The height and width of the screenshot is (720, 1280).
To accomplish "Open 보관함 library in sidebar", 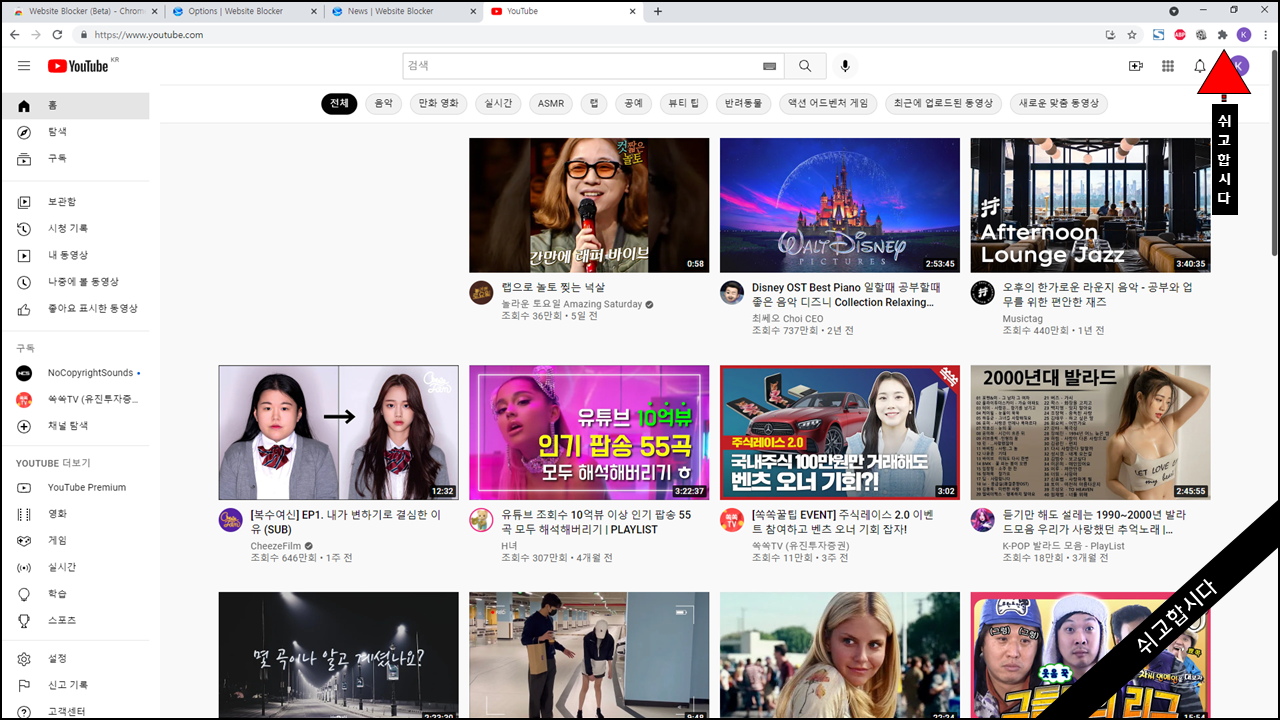I will click(75, 202).
